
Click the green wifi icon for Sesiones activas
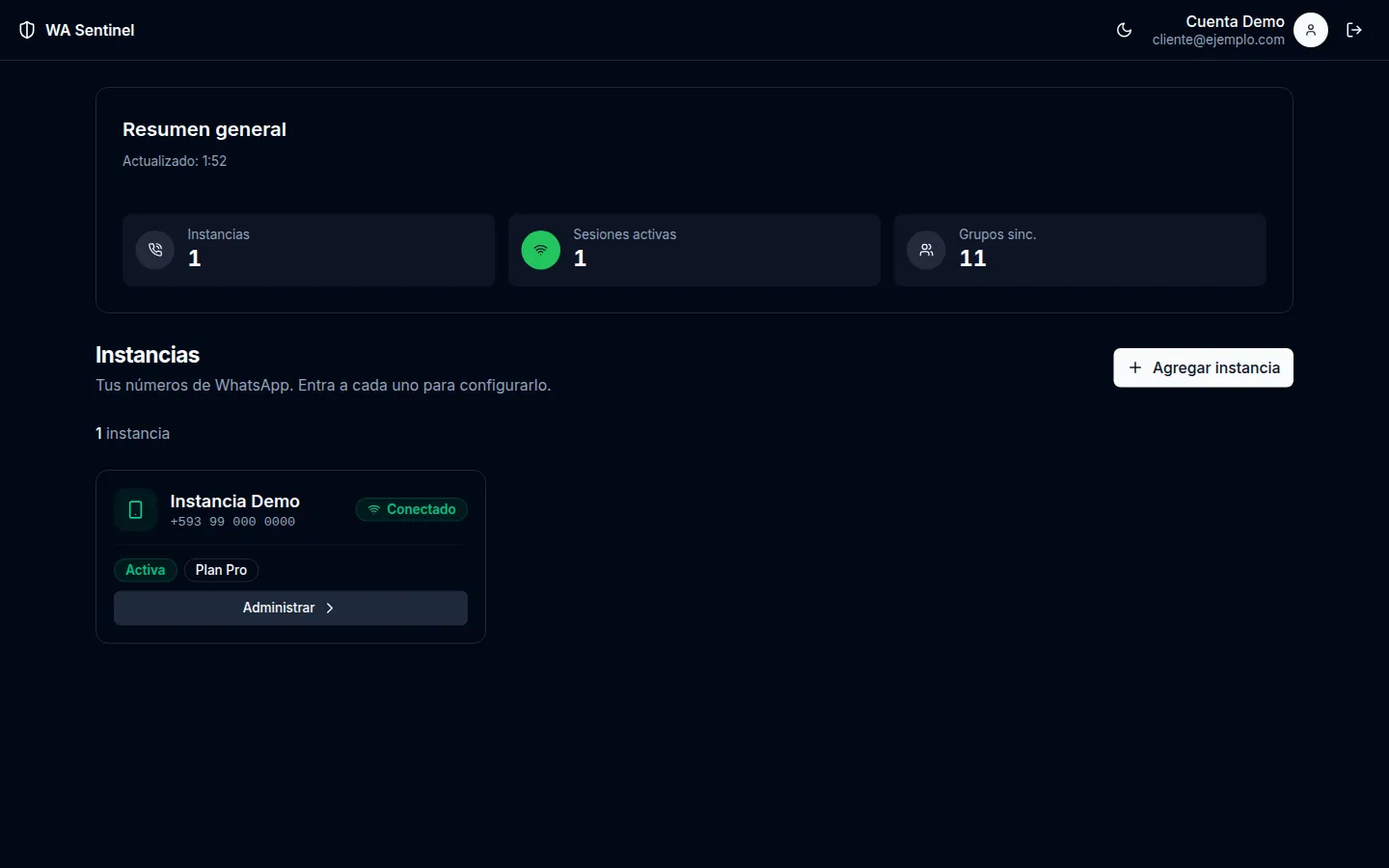pyautogui.click(x=541, y=250)
